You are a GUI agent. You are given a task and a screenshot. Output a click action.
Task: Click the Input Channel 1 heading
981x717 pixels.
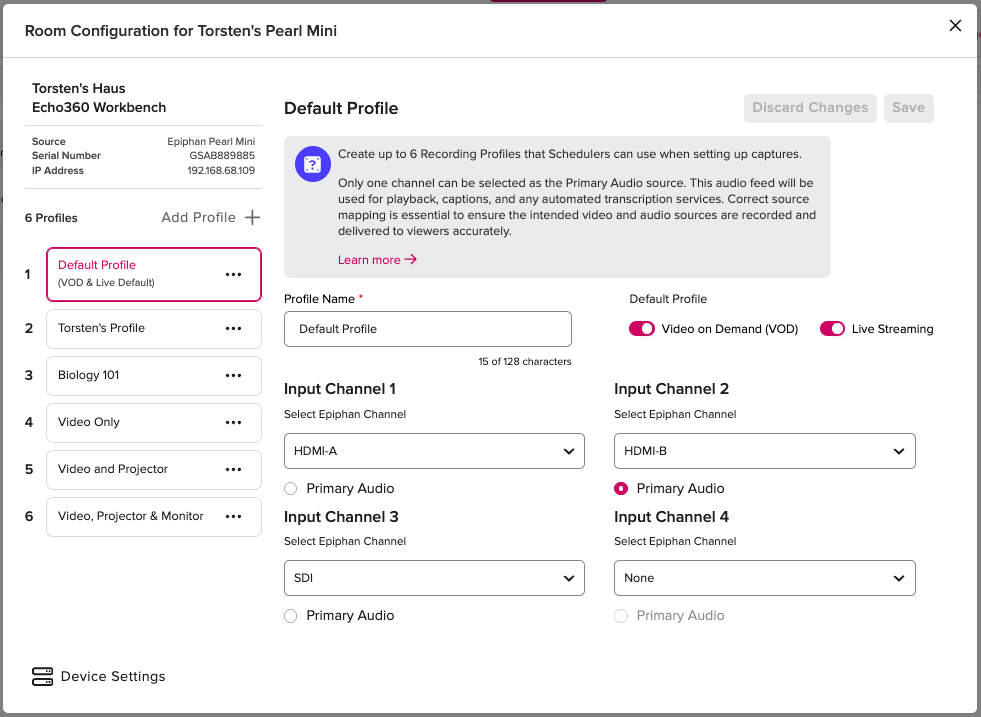pos(340,389)
